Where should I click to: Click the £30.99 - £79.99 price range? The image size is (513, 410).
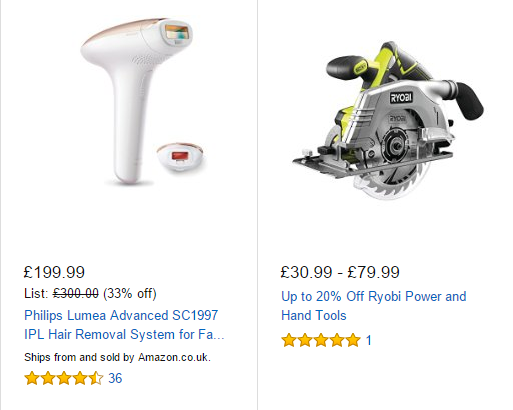[x=340, y=272]
